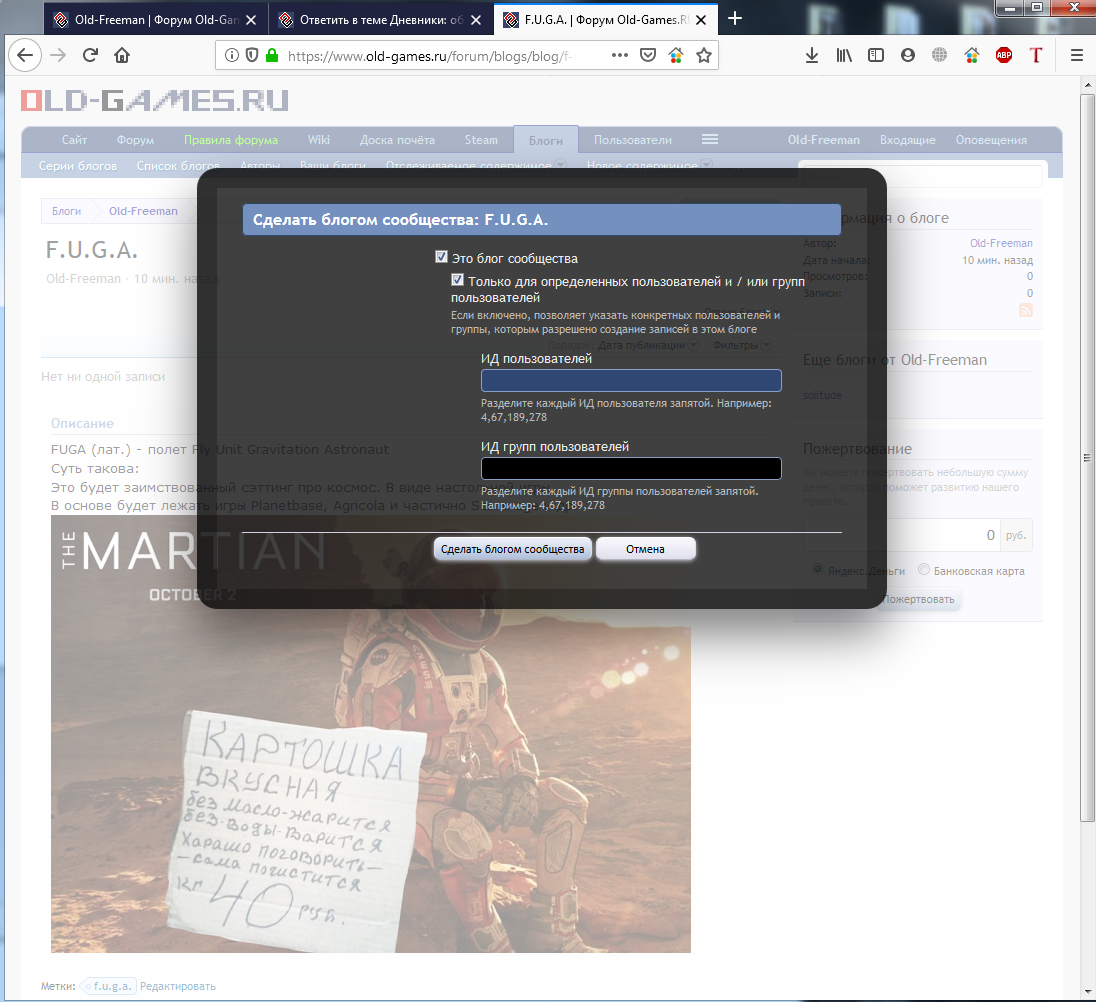This screenshot has width=1096, height=1002.
Task: Open the 'Steam' navigation item
Action: (481, 140)
